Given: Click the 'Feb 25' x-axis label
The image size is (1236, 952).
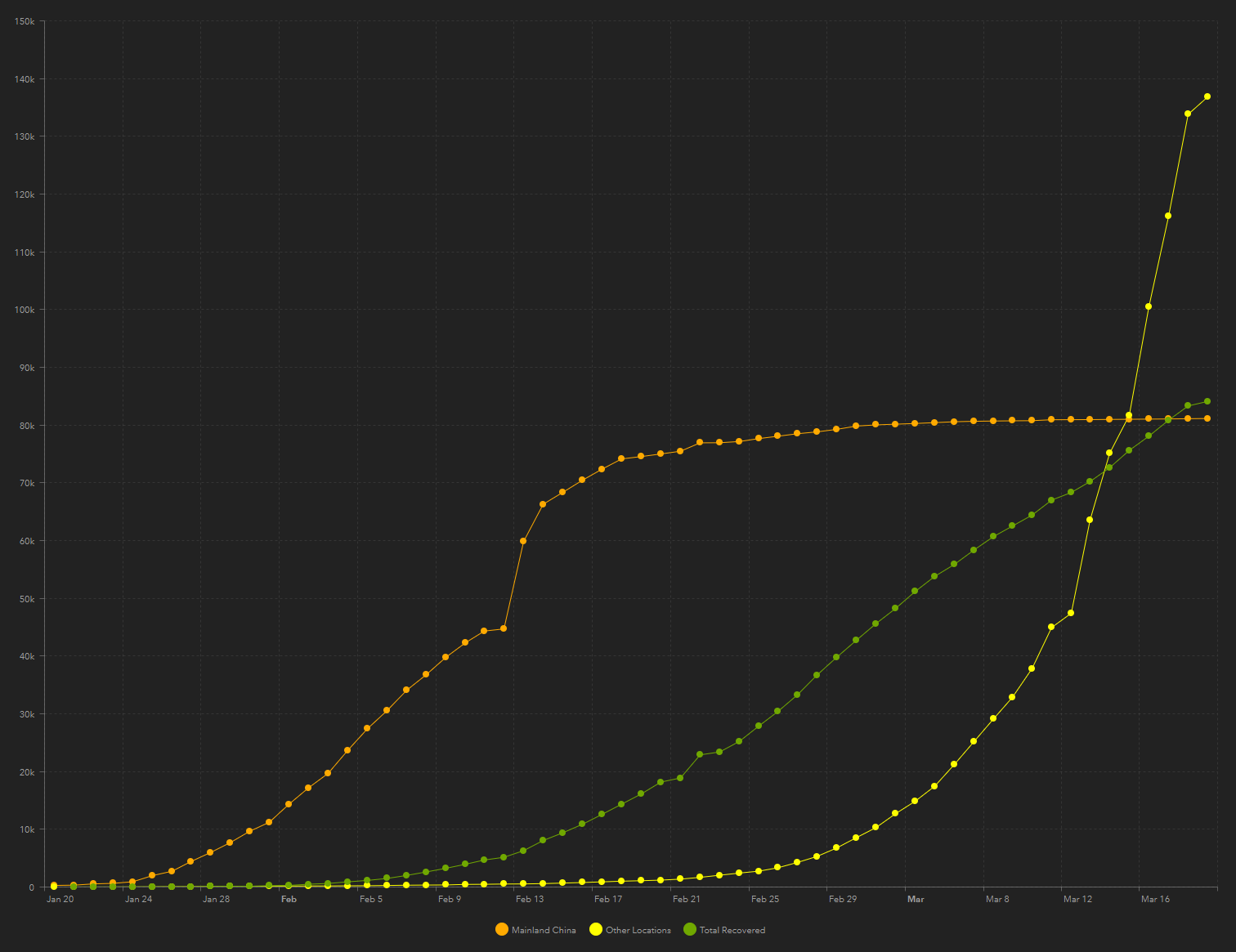Looking at the screenshot, I should 765,899.
